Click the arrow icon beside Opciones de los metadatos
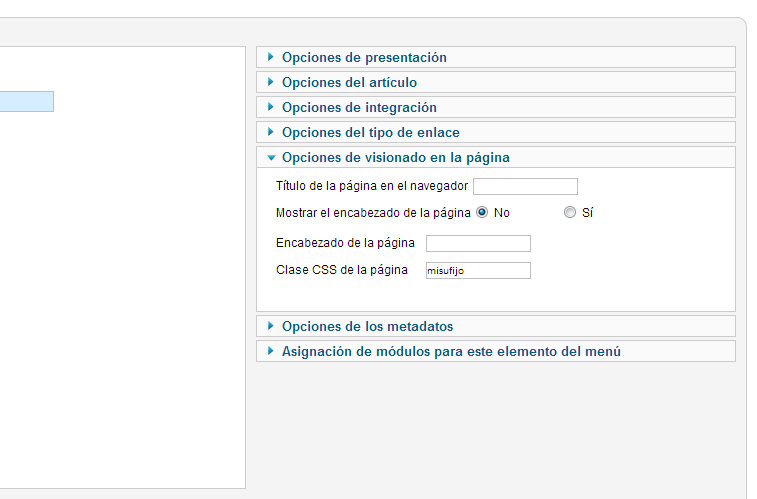757x499 pixels. (x=270, y=326)
